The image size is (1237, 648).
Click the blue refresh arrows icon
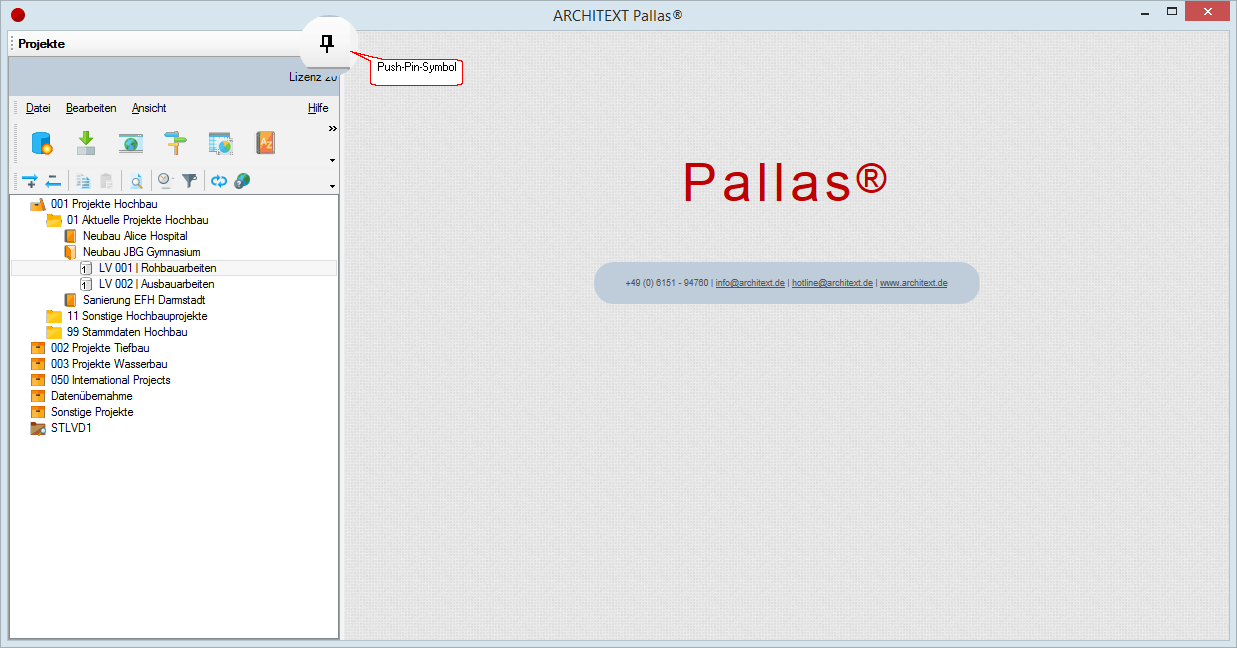click(x=219, y=181)
